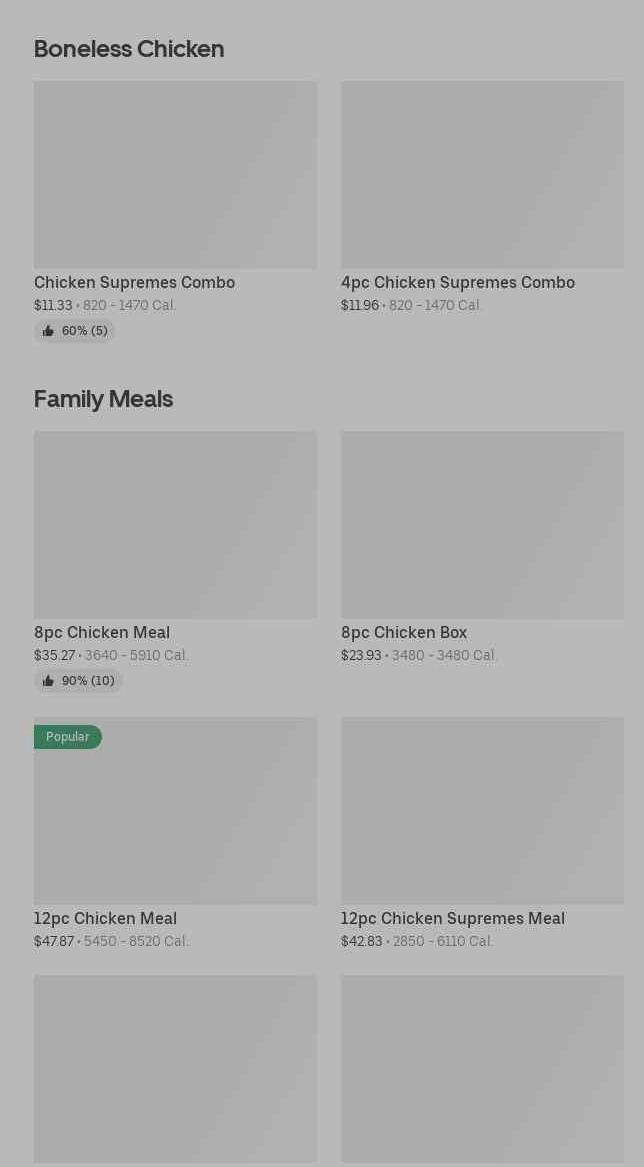Open 12pc Chicken Supremes Meal image

click(482, 810)
